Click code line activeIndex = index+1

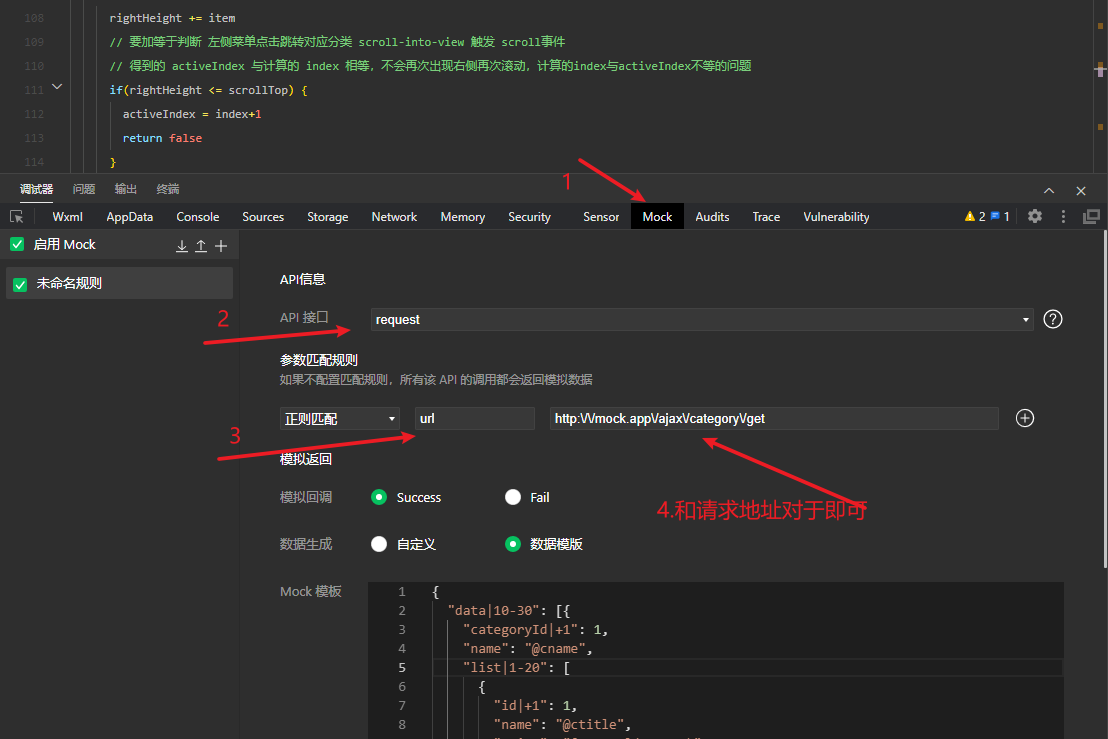[x=192, y=114]
